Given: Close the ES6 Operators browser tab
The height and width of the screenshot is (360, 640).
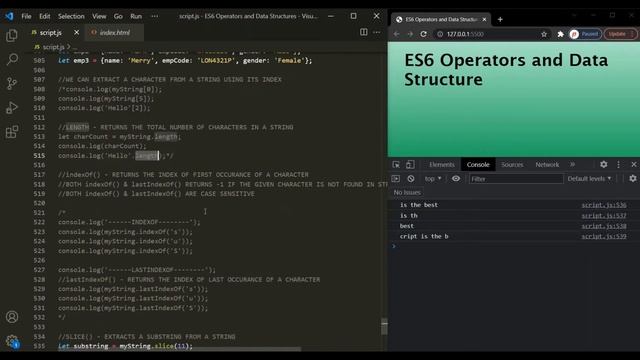Looking at the screenshot, I should pyautogui.click(x=484, y=19).
